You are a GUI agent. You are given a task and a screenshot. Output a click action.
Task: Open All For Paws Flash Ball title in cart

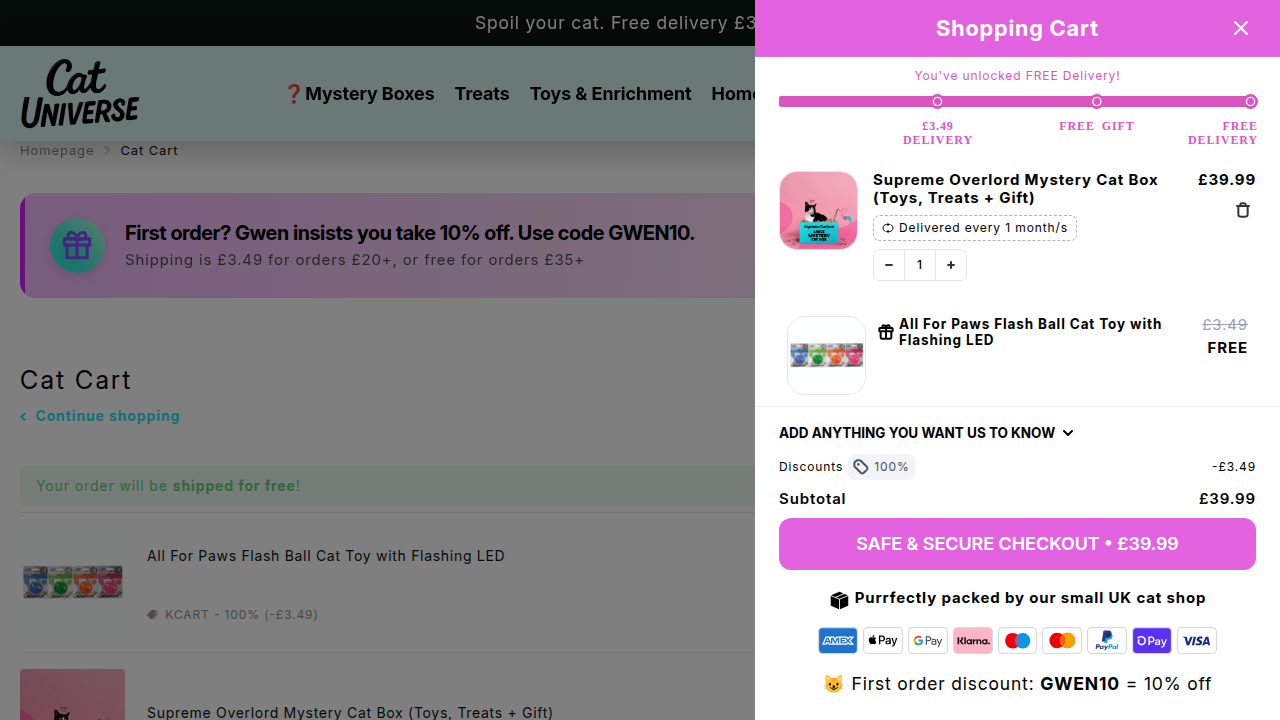coord(1030,332)
